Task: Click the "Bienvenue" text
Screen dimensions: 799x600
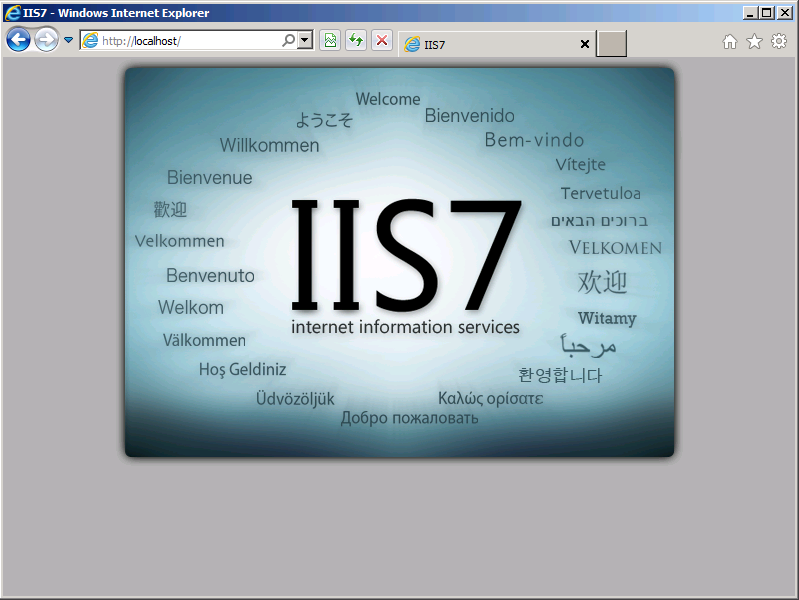Action: [209, 177]
